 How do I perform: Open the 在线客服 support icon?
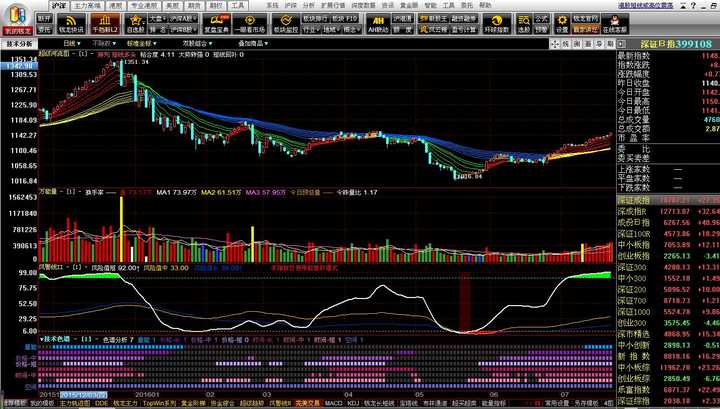click(x=614, y=23)
